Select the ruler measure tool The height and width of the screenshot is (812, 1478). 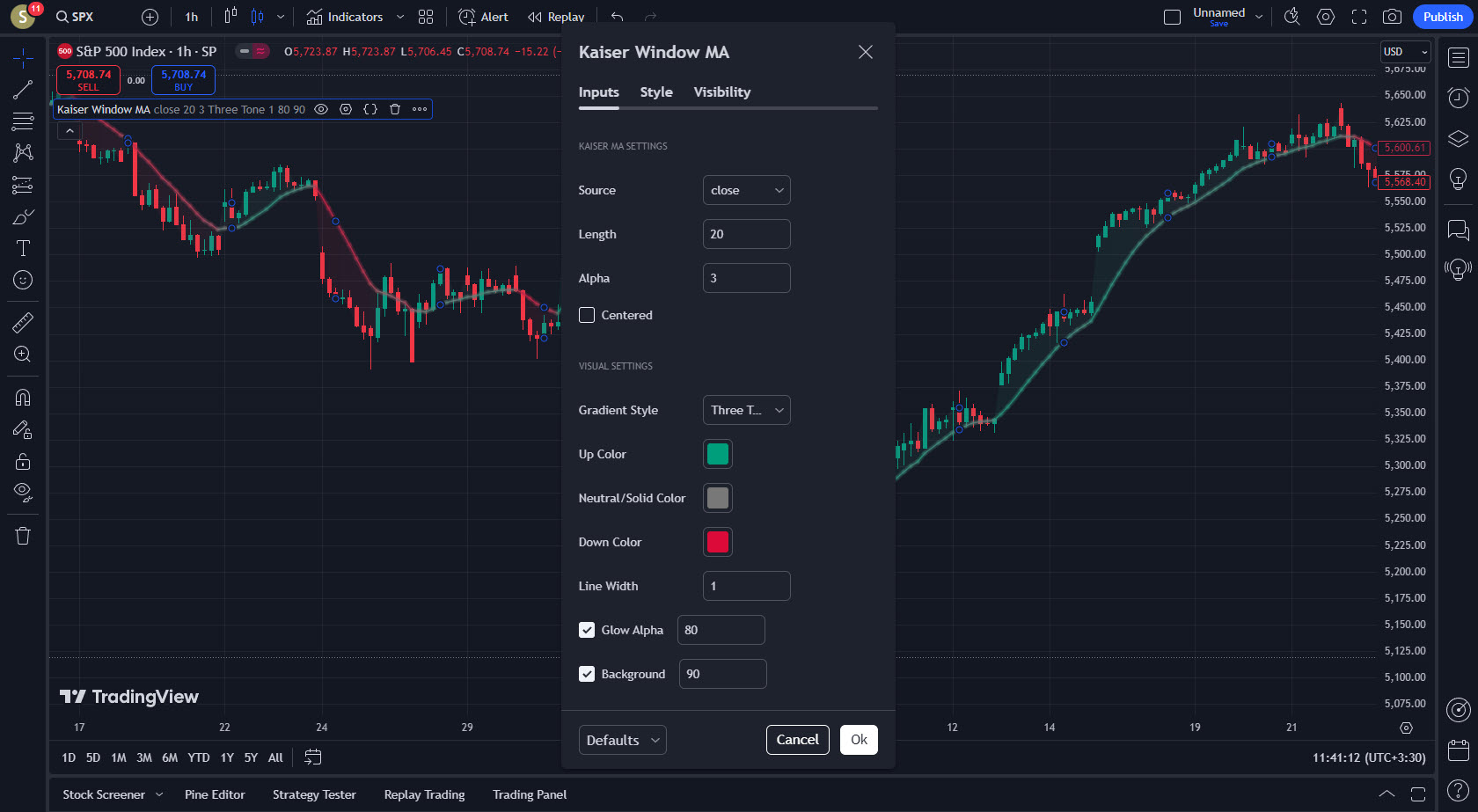pos(23,323)
